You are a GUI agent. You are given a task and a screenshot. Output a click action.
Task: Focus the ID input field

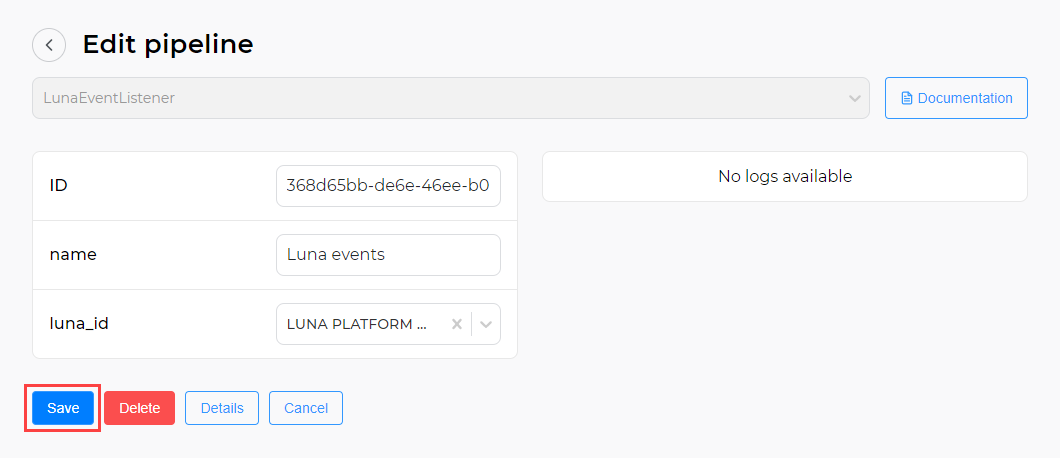(388, 186)
